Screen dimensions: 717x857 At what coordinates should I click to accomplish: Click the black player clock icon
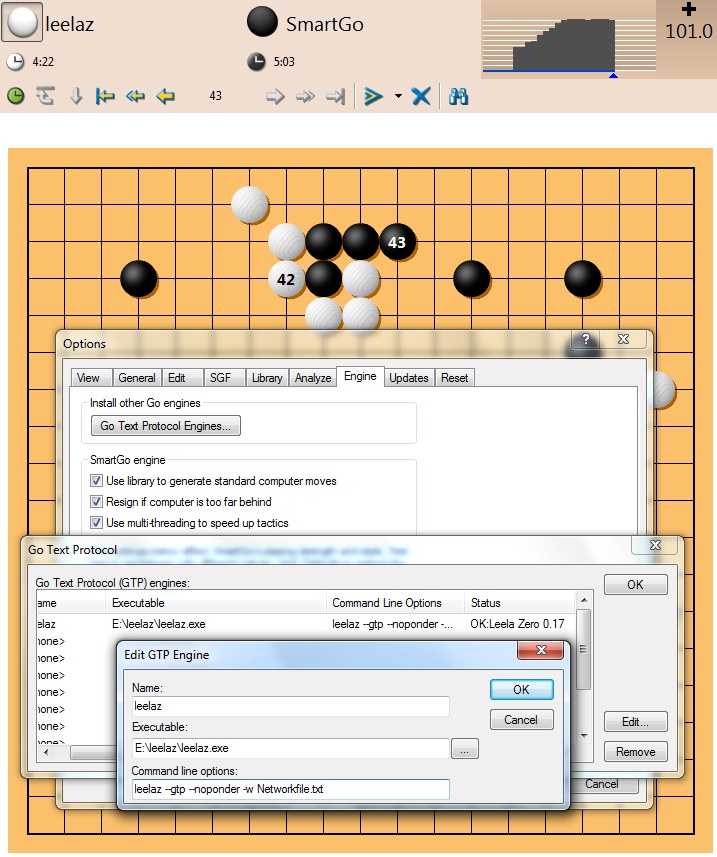(x=256, y=62)
